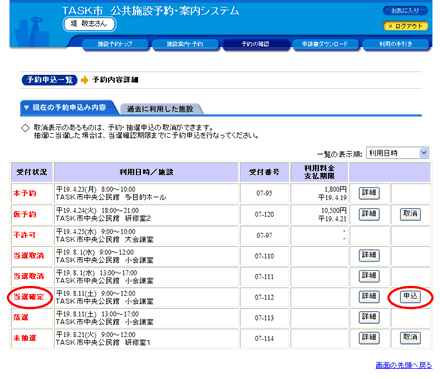The height and width of the screenshot is (379, 440).
Task: Cancel lottery entry 07-114 with 取消
Action: pos(410,338)
